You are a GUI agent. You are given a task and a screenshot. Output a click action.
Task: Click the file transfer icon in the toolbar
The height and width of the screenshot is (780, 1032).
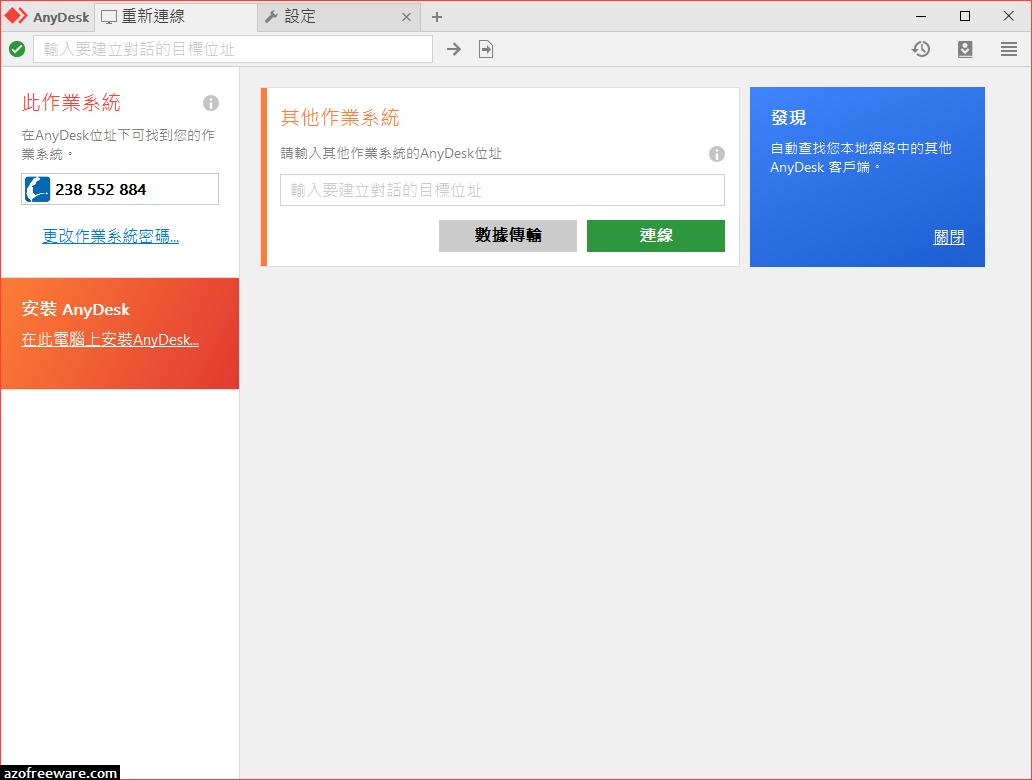pos(486,49)
